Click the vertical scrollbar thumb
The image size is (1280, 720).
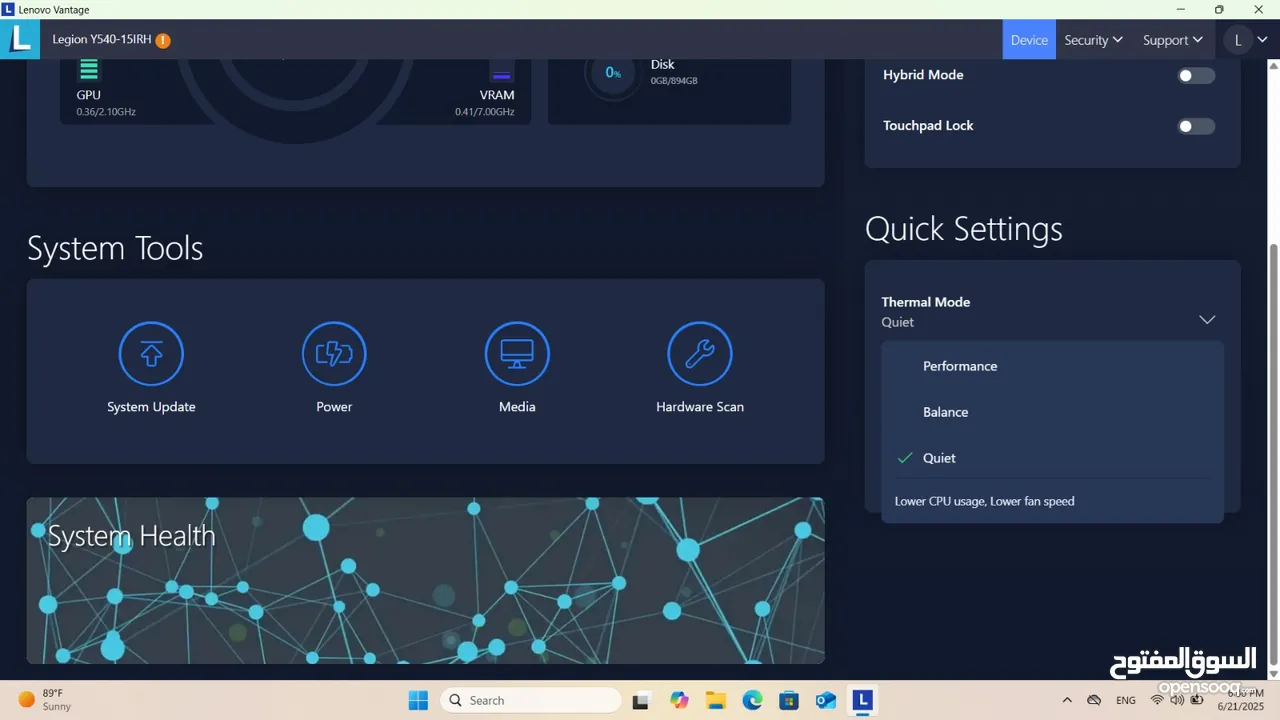coord(1274,455)
